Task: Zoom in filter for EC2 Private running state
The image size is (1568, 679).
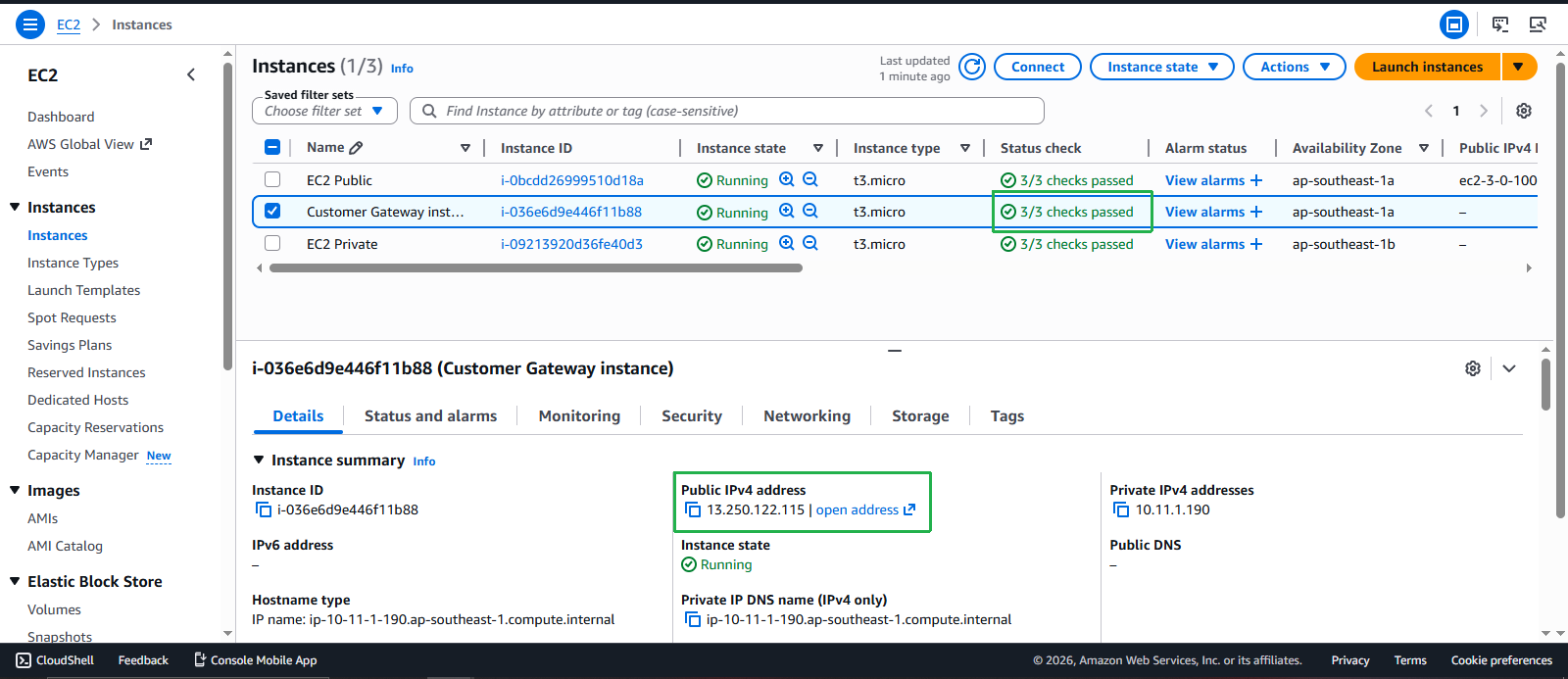Action: point(787,243)
